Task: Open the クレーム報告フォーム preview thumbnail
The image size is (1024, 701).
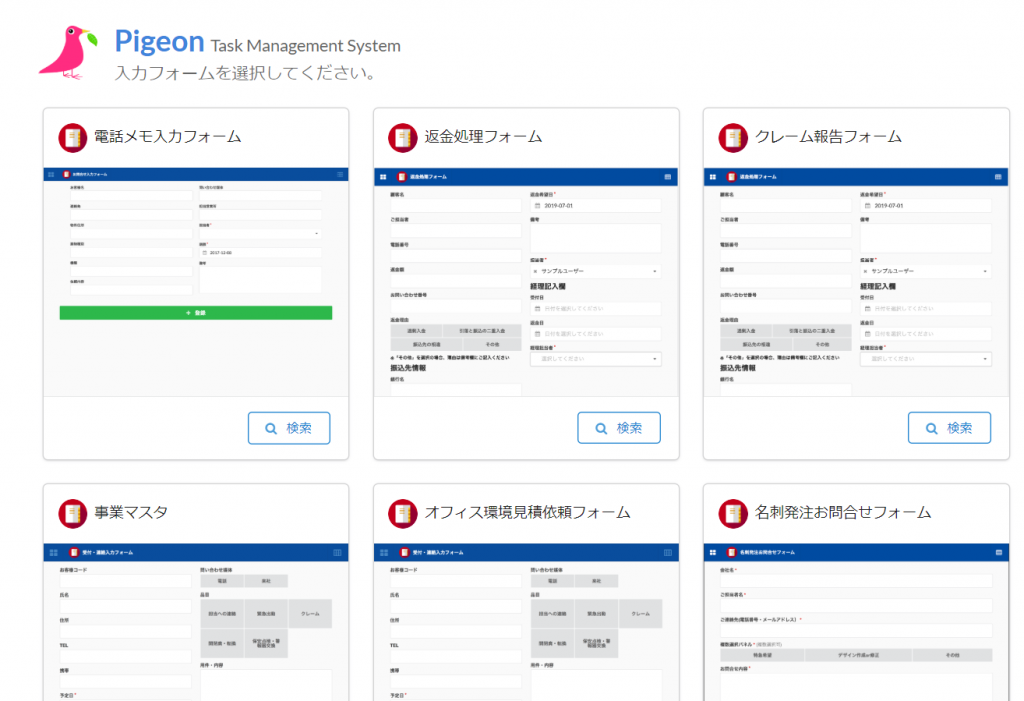Action: point(856,282)
